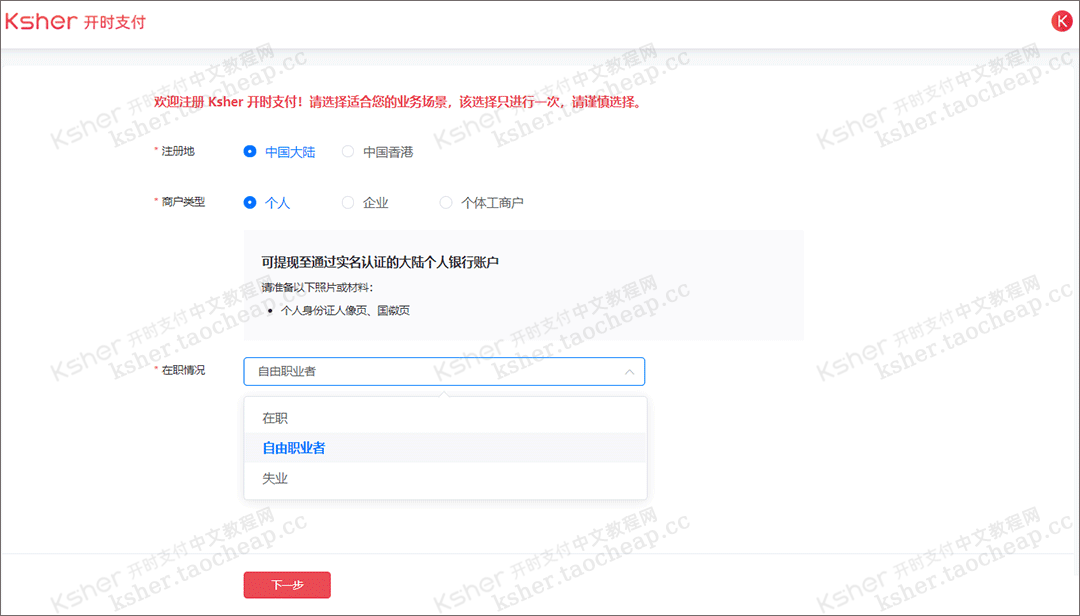Click the heading 可提现至通过实名认证的大陆个人银行账户
Viewport: 1080px width, 616px height.
coord(380,262)
